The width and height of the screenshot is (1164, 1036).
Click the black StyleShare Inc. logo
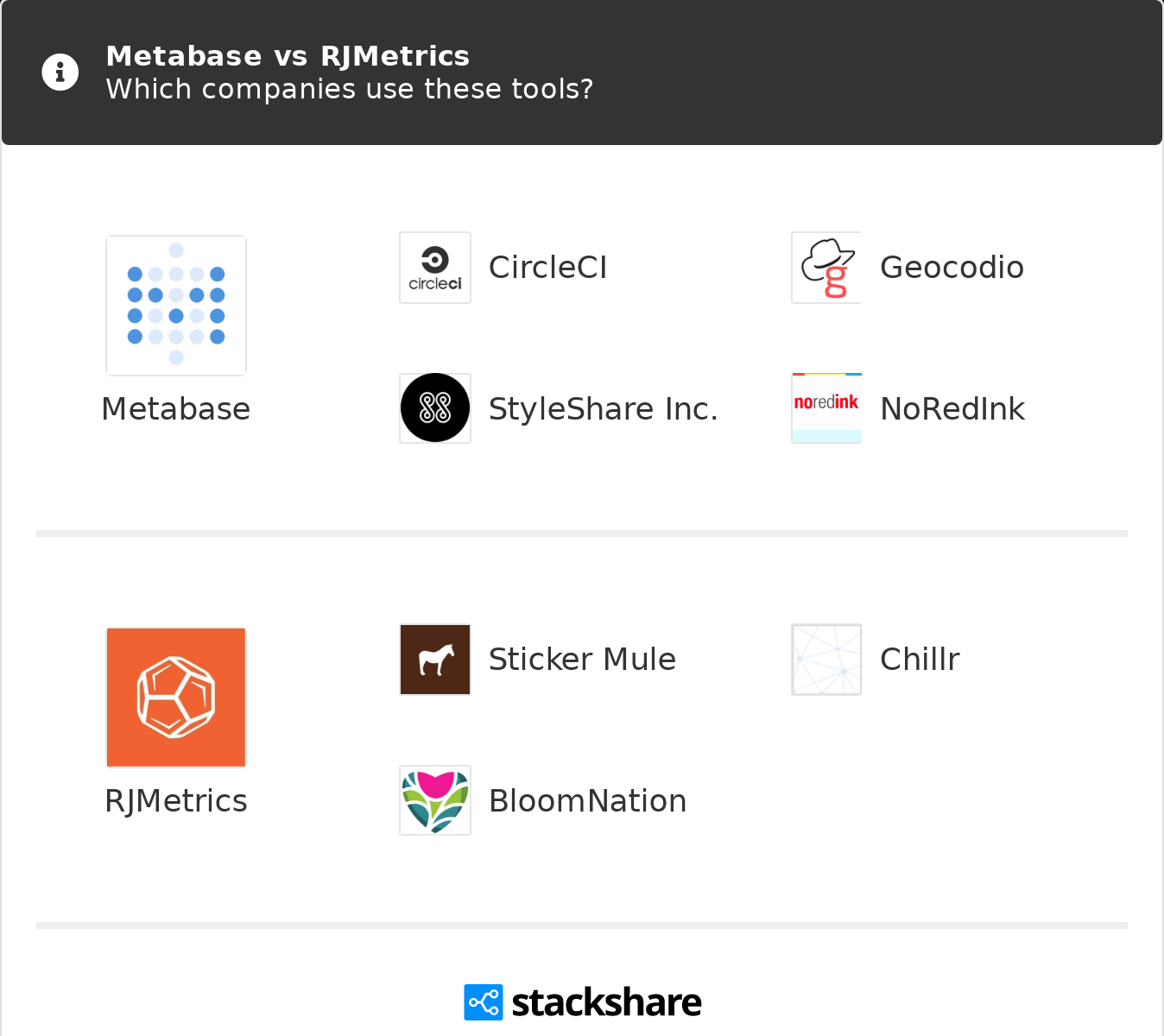tap(435, 408)
